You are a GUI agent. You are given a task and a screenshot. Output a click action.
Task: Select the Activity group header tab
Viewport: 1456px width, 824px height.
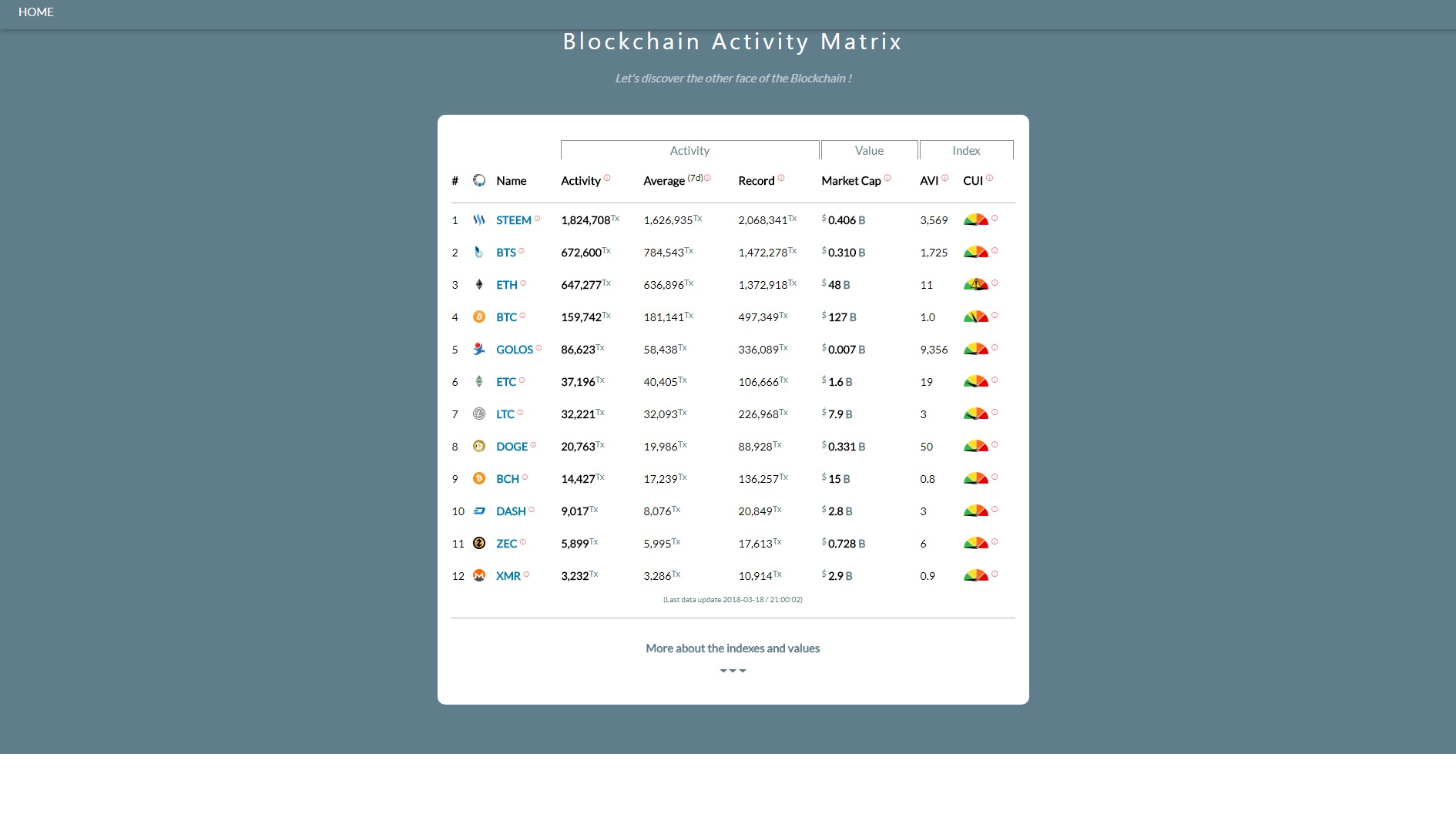(x=689, y=150)
